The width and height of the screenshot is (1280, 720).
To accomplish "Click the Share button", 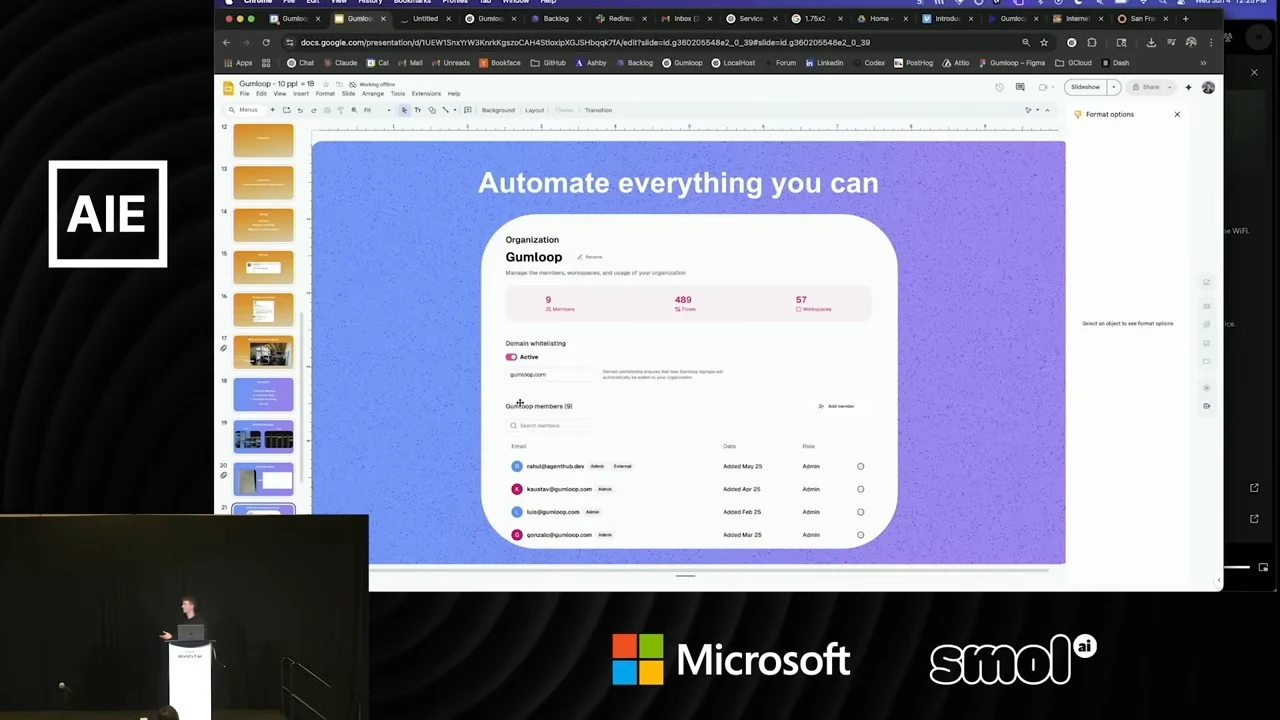I will click(1145, 87).
